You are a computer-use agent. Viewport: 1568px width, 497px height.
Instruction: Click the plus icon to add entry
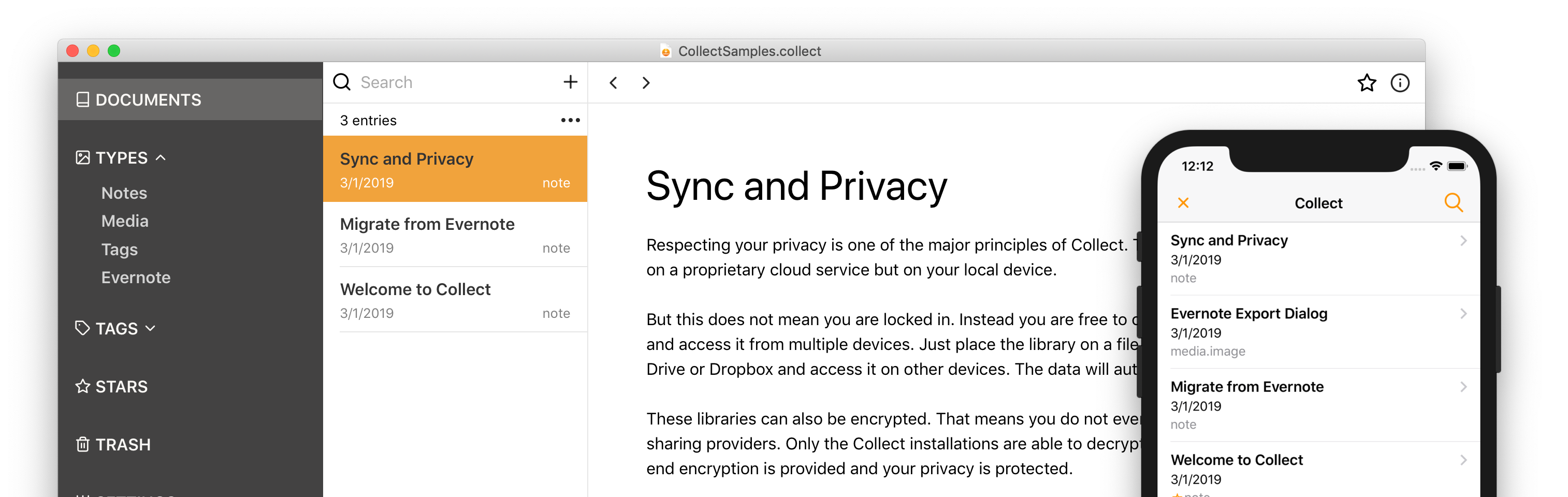click(570, 82)
